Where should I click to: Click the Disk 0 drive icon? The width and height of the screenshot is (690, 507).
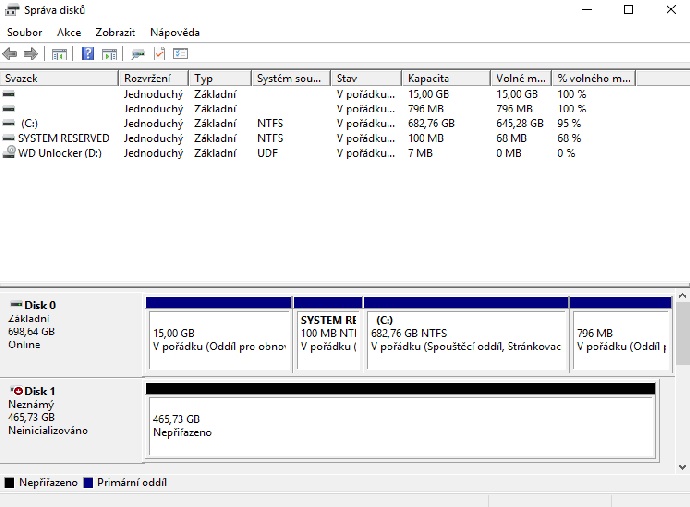coord(17,304)
